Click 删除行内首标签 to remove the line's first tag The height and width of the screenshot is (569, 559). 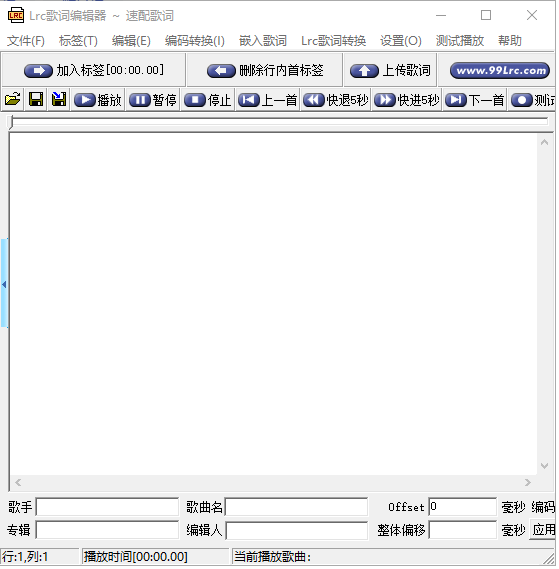tap(265, 70)
